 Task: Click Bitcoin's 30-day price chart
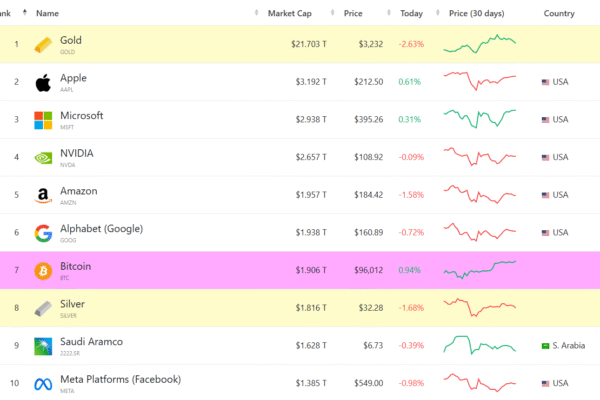pos(479,270)
